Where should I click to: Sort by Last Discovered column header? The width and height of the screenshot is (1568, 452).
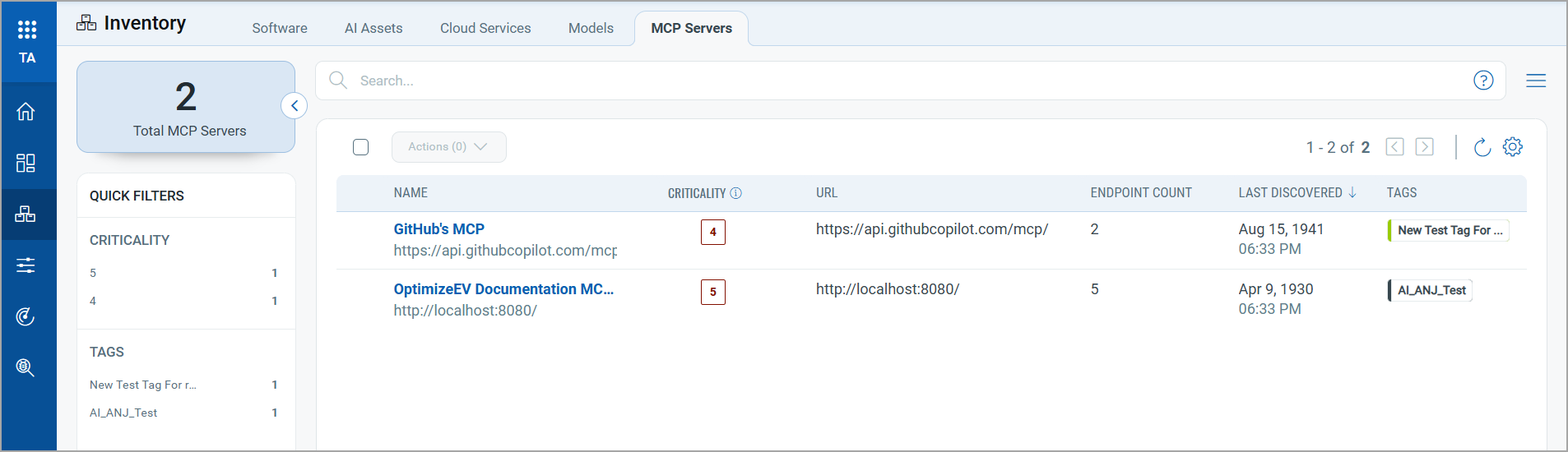pos(1290,192)
